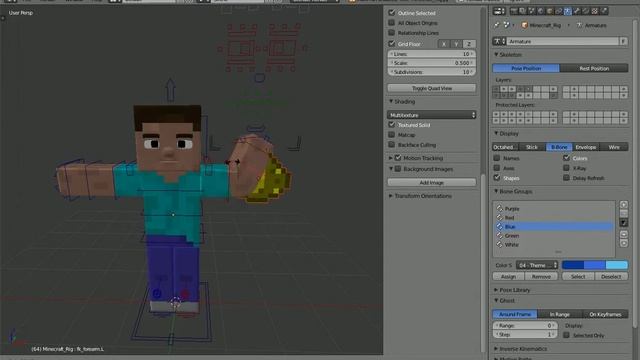Viewport: 640px width, 360px height.
Task: Open the armature datablock browse icon
Action: tap(499, 41)
